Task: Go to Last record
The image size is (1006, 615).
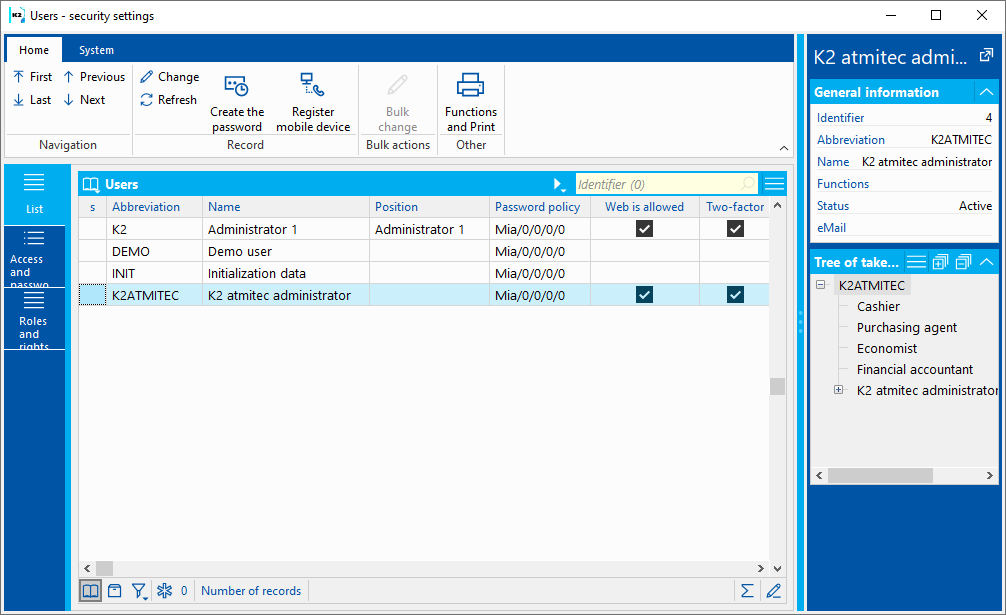Action: point(32,100)
